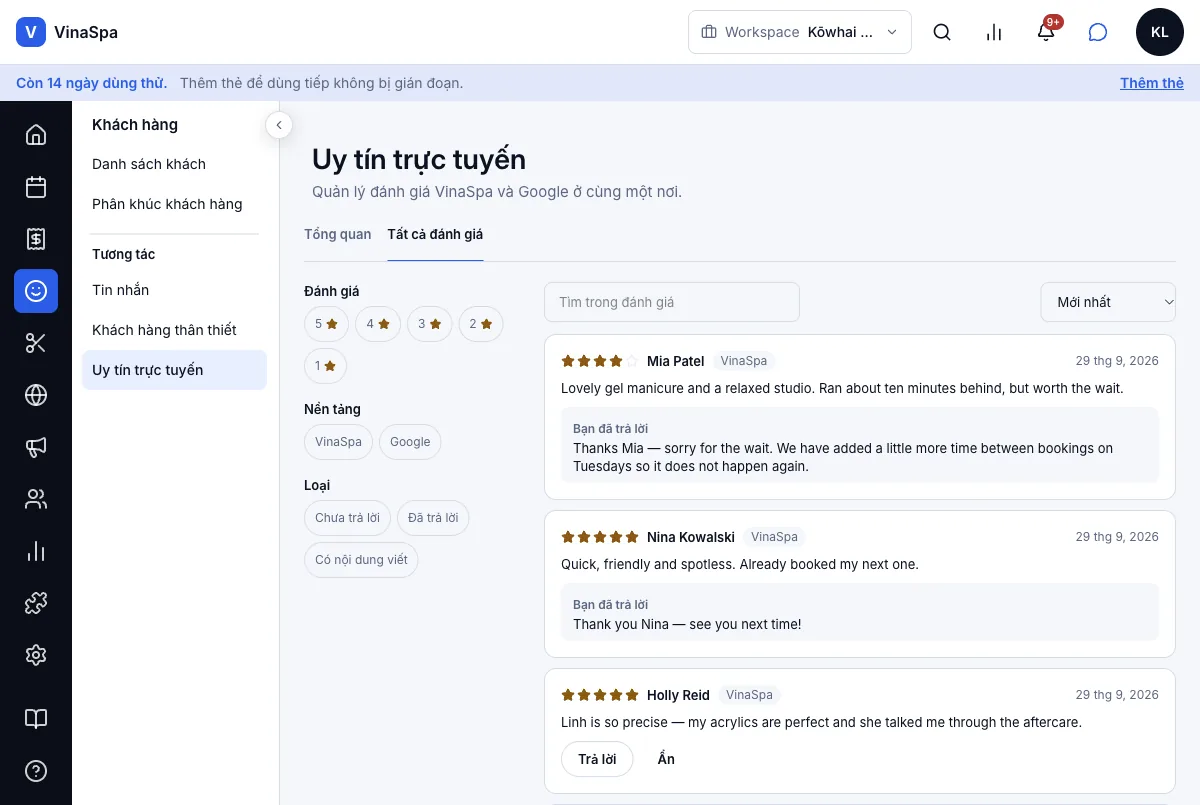Click the 'Thêm thẻ' link
Image resolution: width=1200 pixels, height=805 pixels.
tap(1152, 83)
